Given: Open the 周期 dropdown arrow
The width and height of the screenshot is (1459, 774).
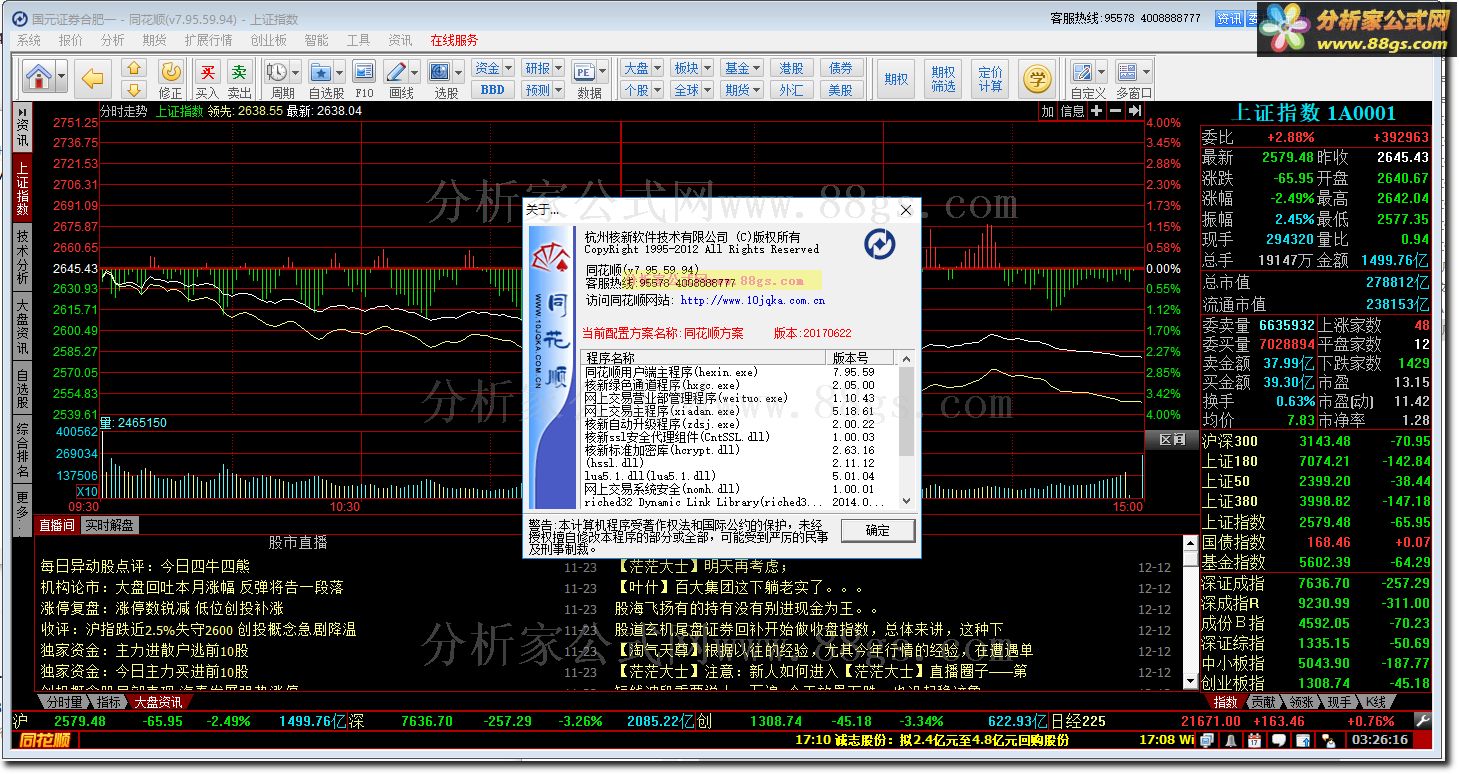Looking at the screenshot, I should pos(296,71).
